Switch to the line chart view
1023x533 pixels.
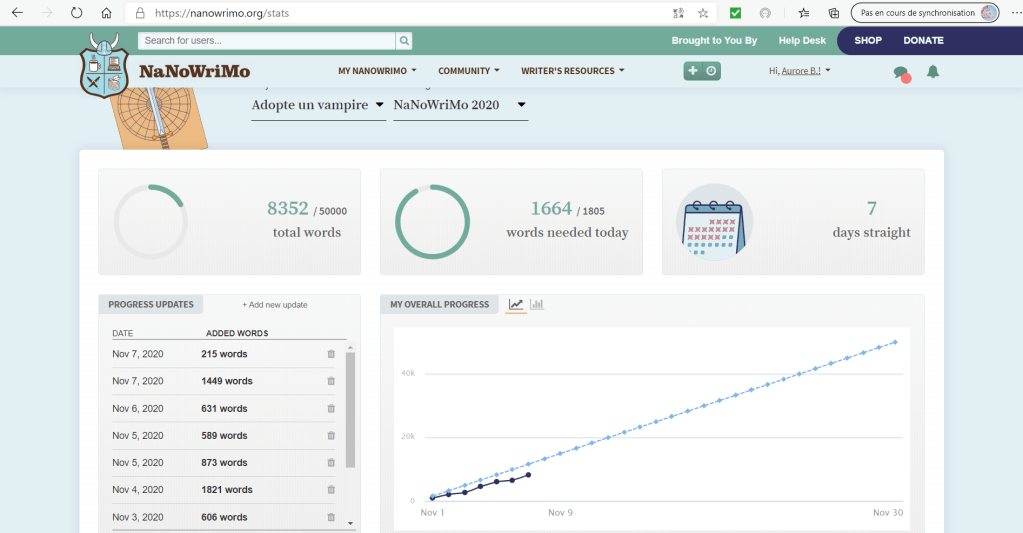tap(516, 304)
